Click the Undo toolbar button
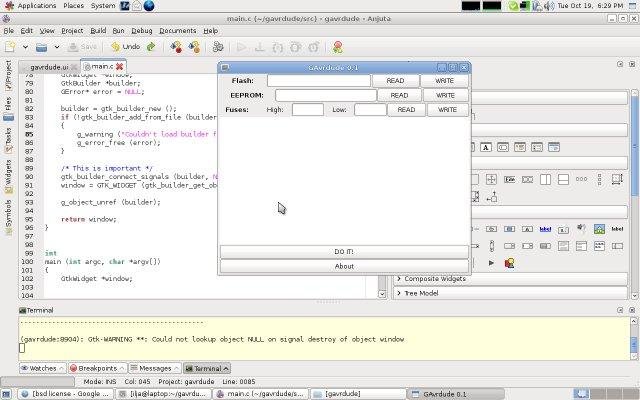This screenshot has height=400, width=640. (126, 46)
